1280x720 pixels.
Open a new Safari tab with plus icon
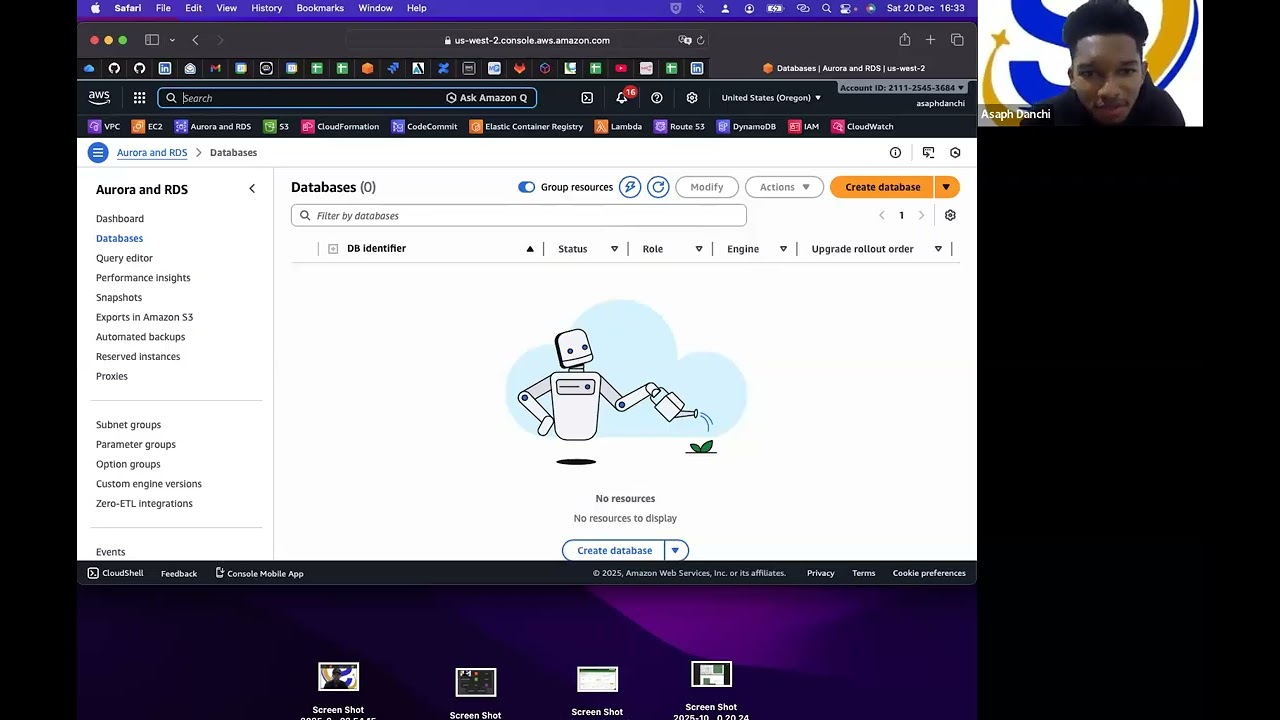[930, 40]
